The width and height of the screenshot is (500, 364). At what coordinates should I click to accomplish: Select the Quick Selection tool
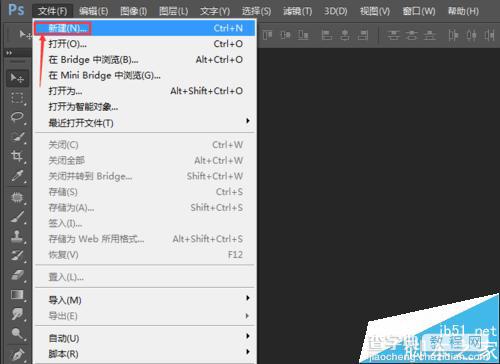pos(17,137)
